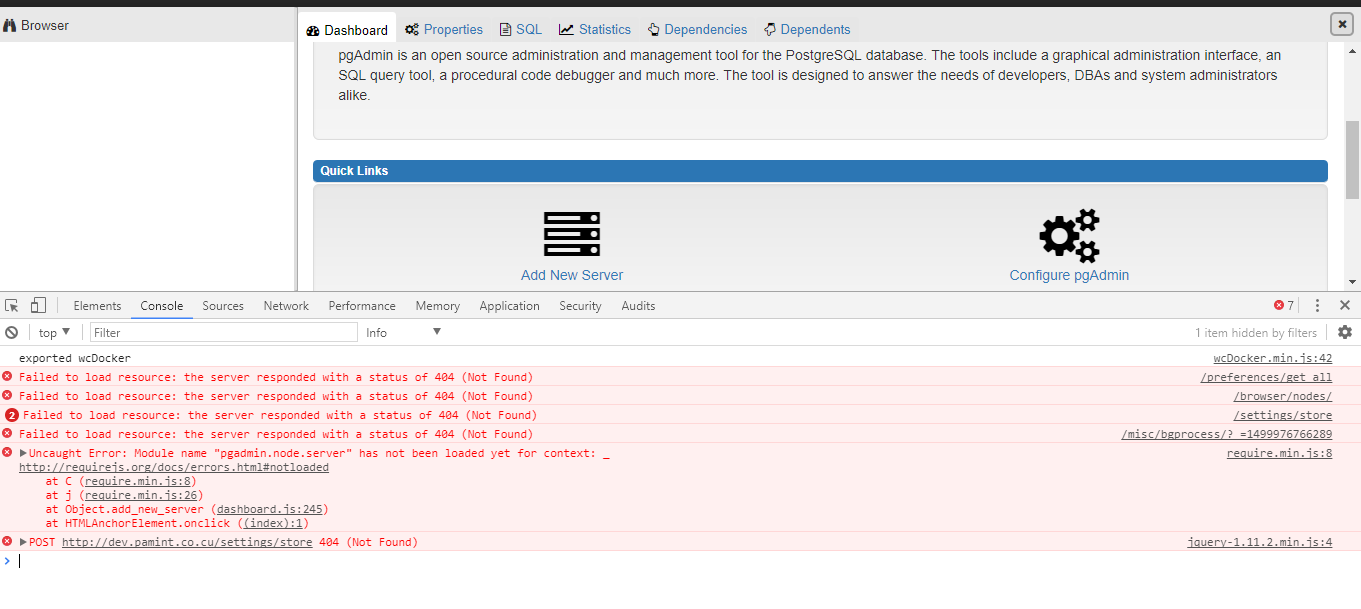This screenshot has height=609, width=1361.
Task: Open the top context dropdown
Action: pos(54,333)
